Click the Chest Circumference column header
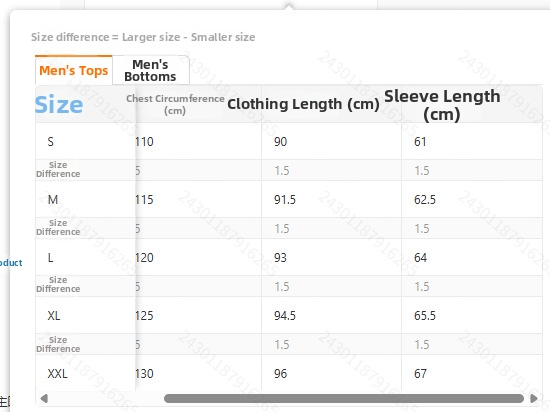This screenshot has width=550, height=412. (x=175, y=104)
